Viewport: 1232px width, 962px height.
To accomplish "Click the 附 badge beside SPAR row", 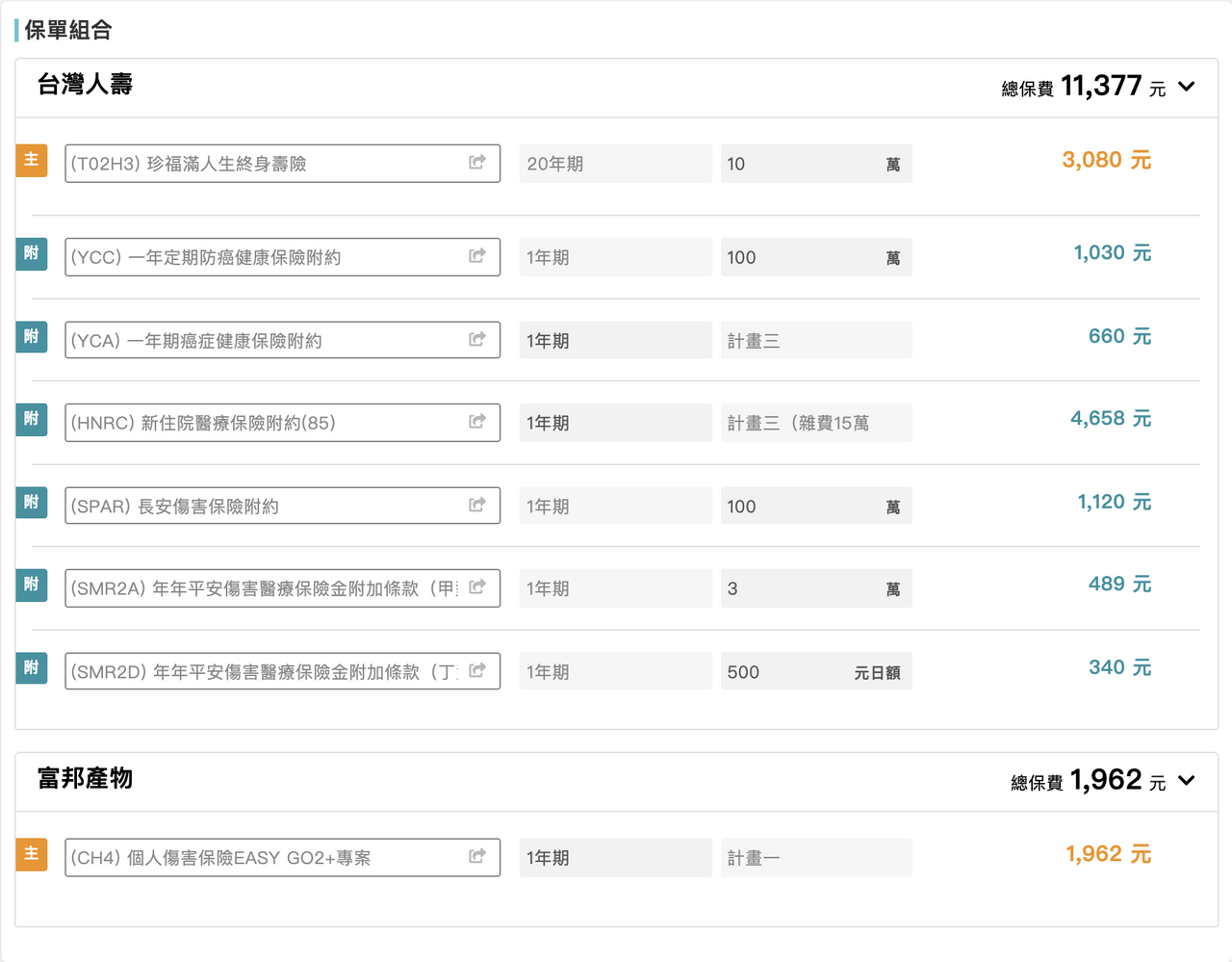I will [32, 503].
